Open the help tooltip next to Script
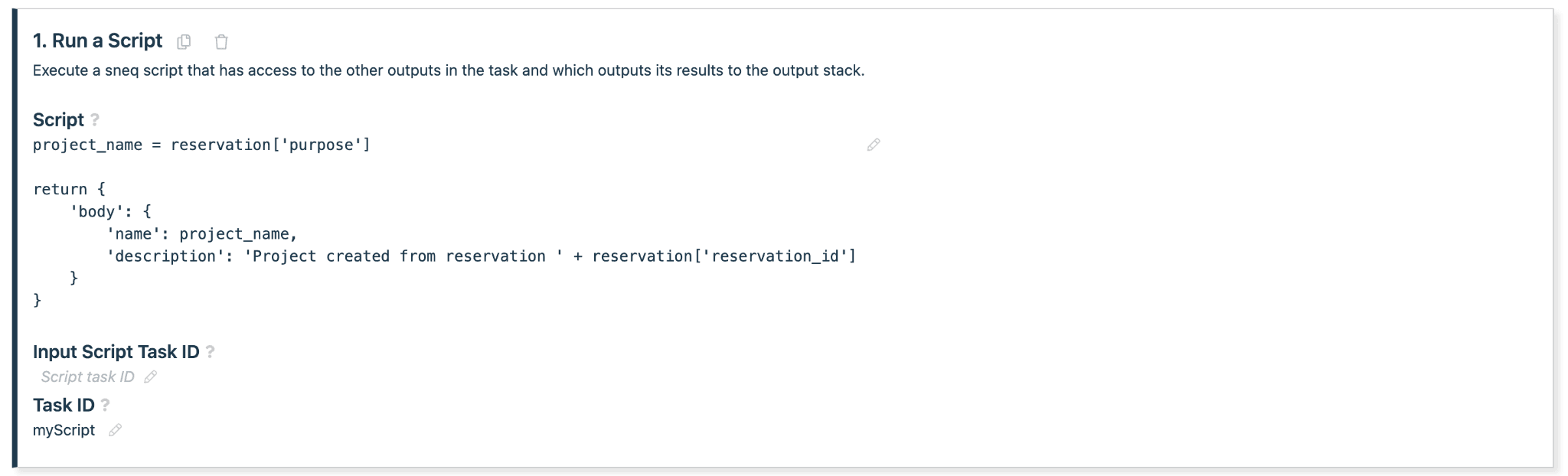1568x476 pixels. (x=95, y=119)
